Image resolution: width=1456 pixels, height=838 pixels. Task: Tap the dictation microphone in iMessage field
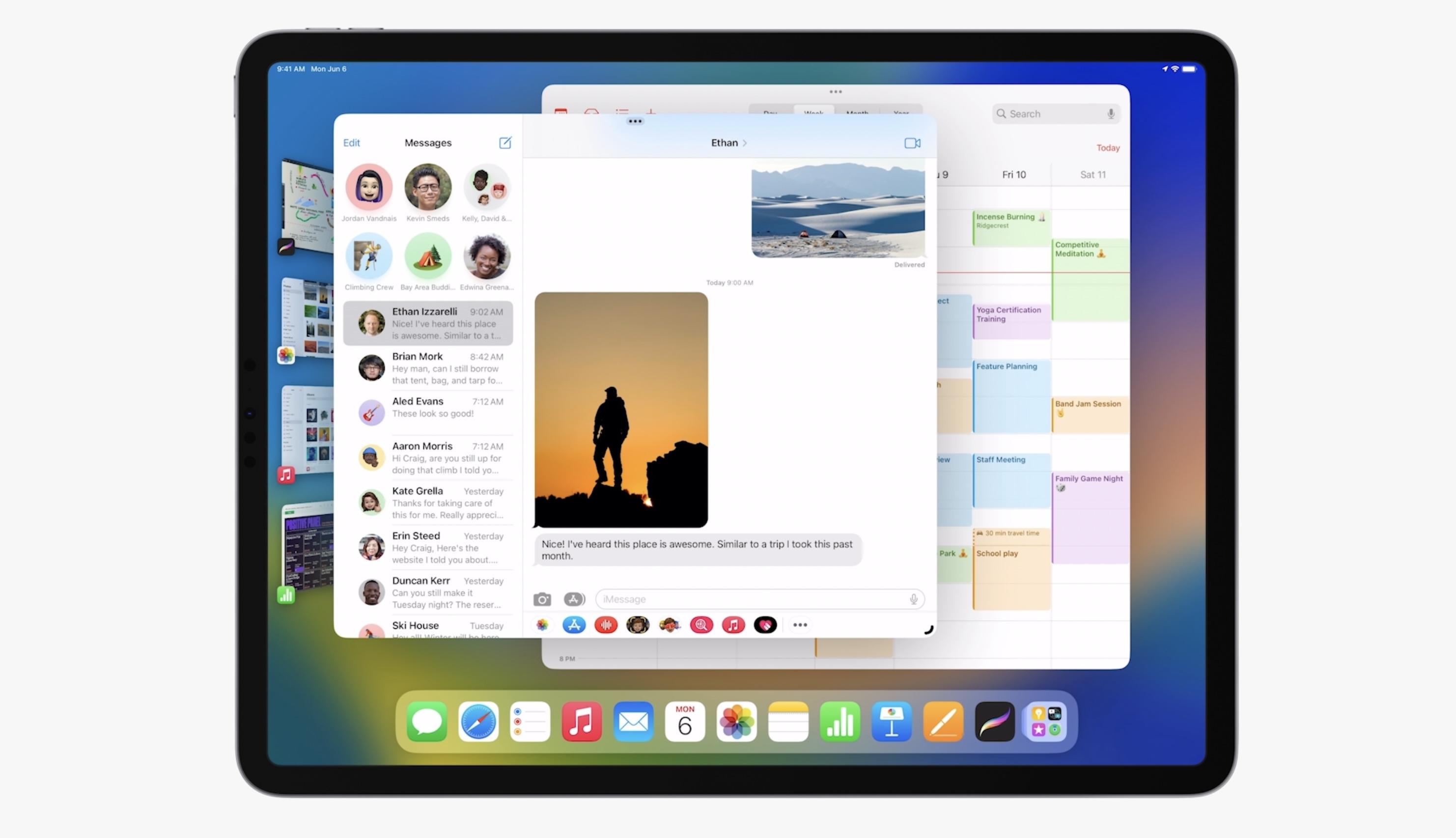[913, 599]
